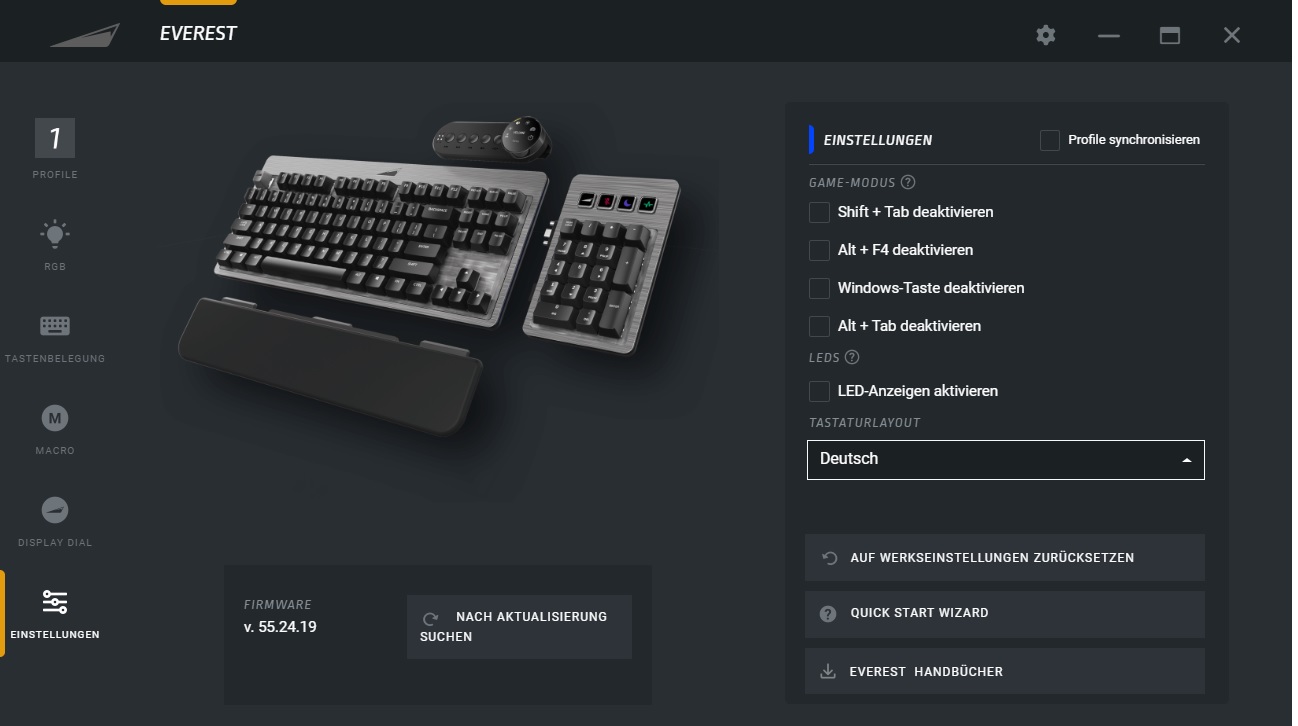The image size is (1298, 726).
Task: Enable Shift + Tab deaktivieren checkbox
Action: pos(819,212)
